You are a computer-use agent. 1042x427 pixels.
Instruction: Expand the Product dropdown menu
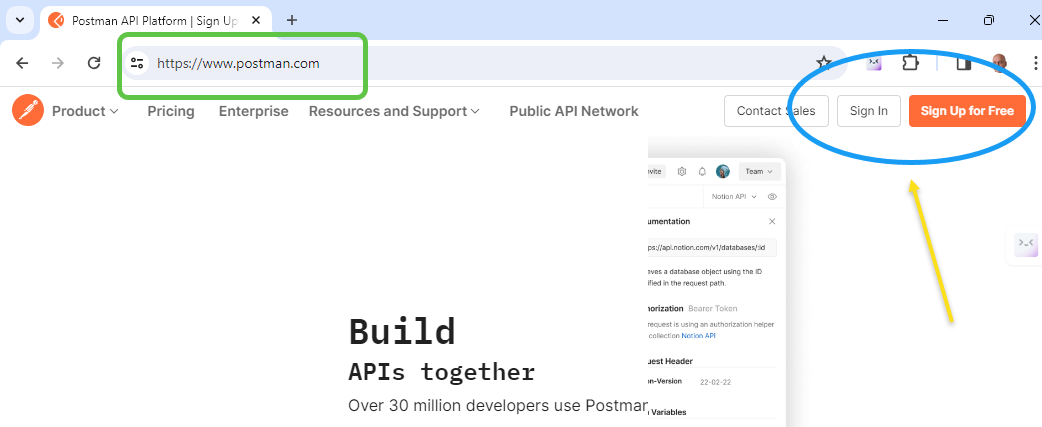tap(85, 111)
